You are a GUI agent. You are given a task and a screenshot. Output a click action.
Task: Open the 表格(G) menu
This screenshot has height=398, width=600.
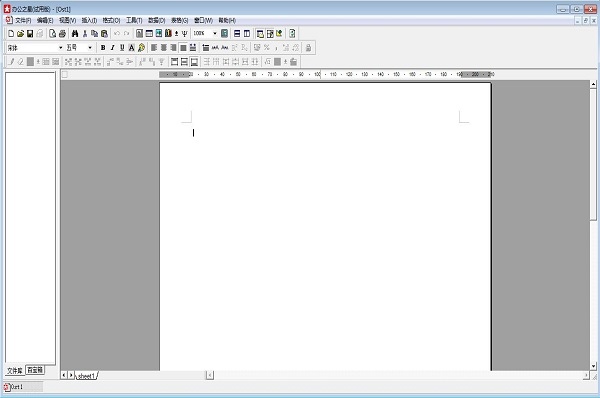[x=179, y=20]
